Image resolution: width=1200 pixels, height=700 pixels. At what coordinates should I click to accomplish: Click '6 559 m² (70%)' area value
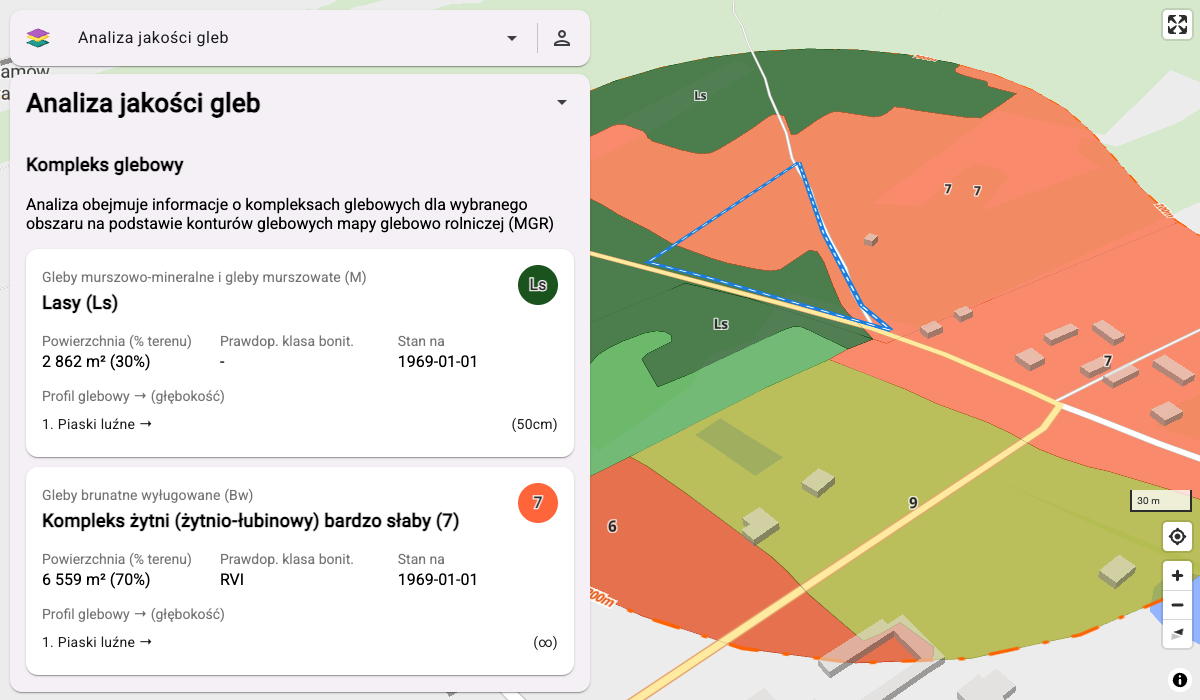[96, 579]
